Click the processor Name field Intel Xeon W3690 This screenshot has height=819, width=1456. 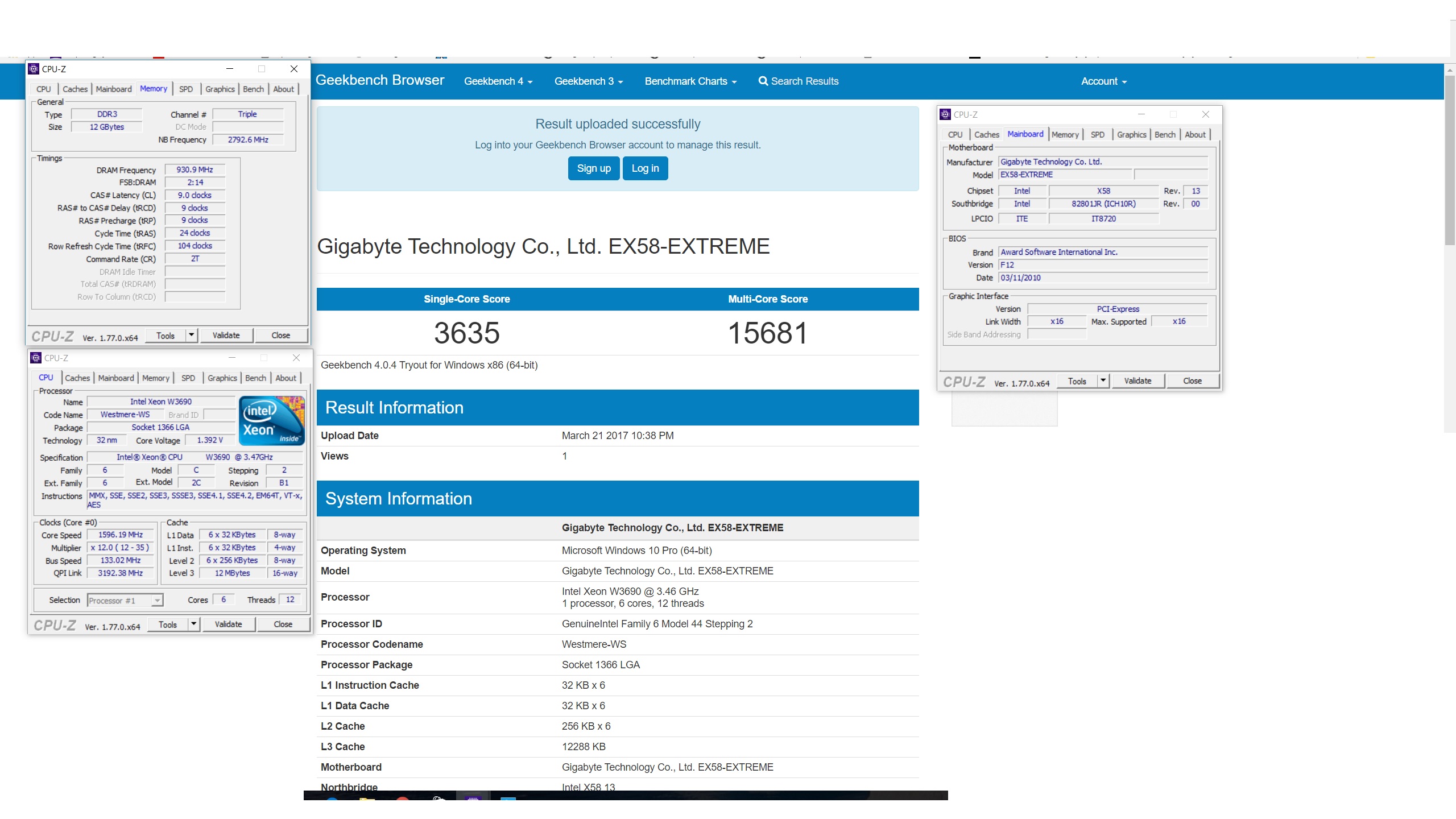(161, 402)
